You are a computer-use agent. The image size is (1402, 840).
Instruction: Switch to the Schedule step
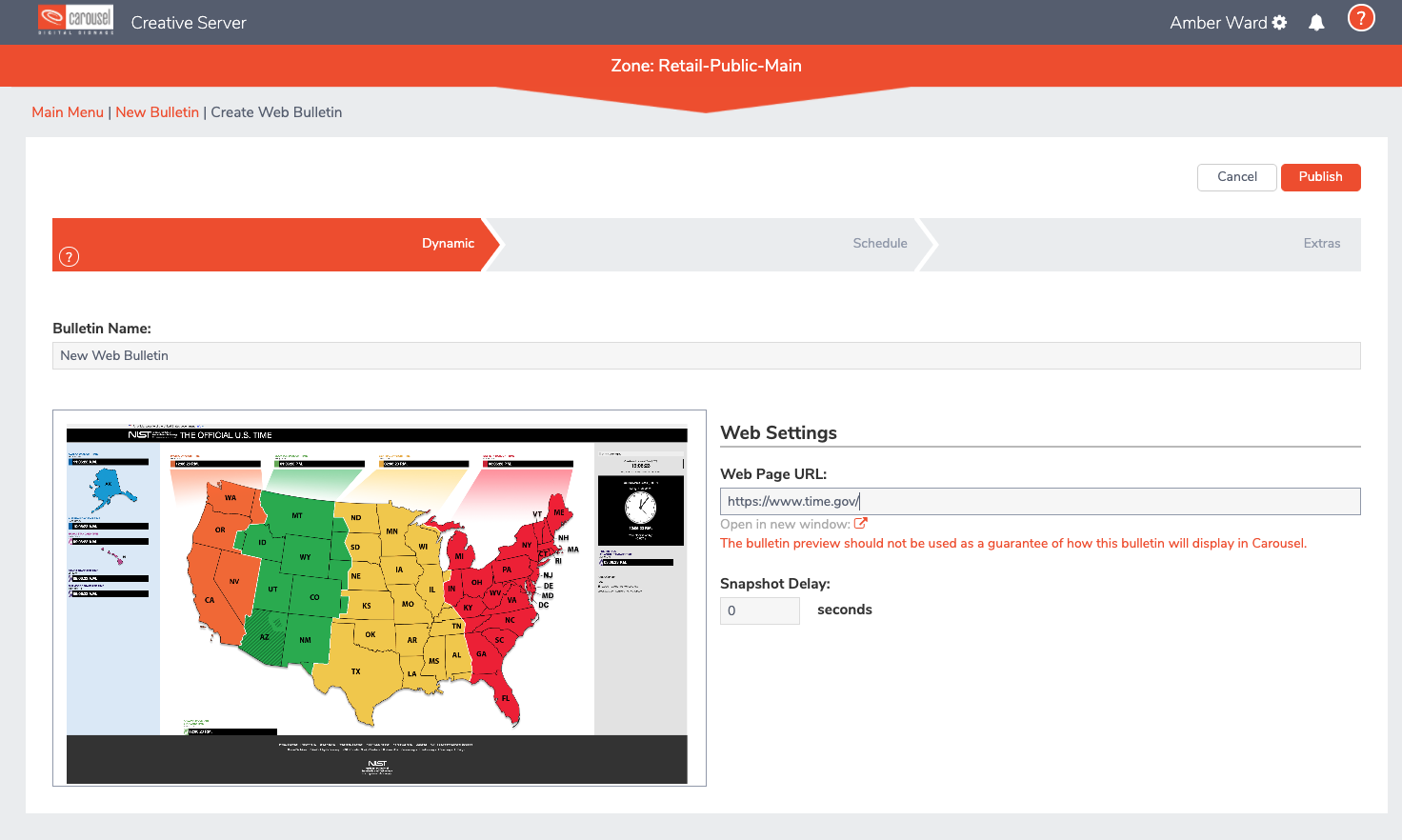(878, 243)
